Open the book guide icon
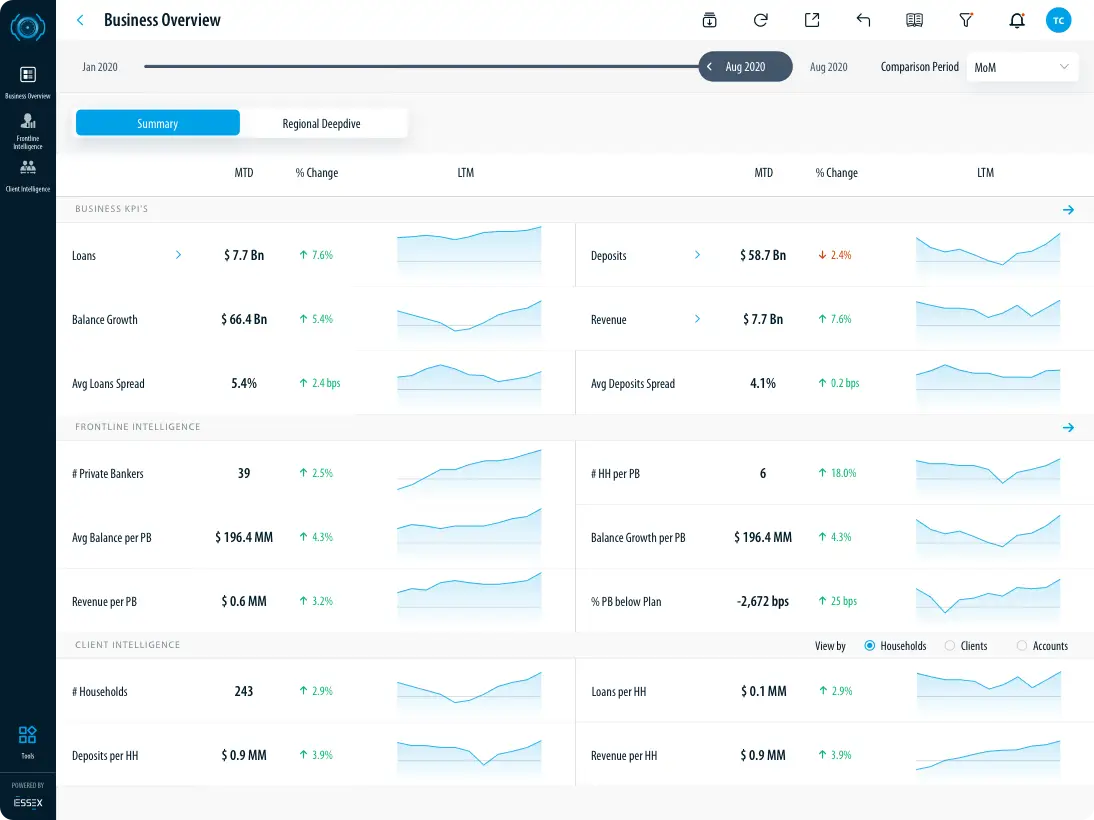1094x820 pixels. [x=914, y=20]
